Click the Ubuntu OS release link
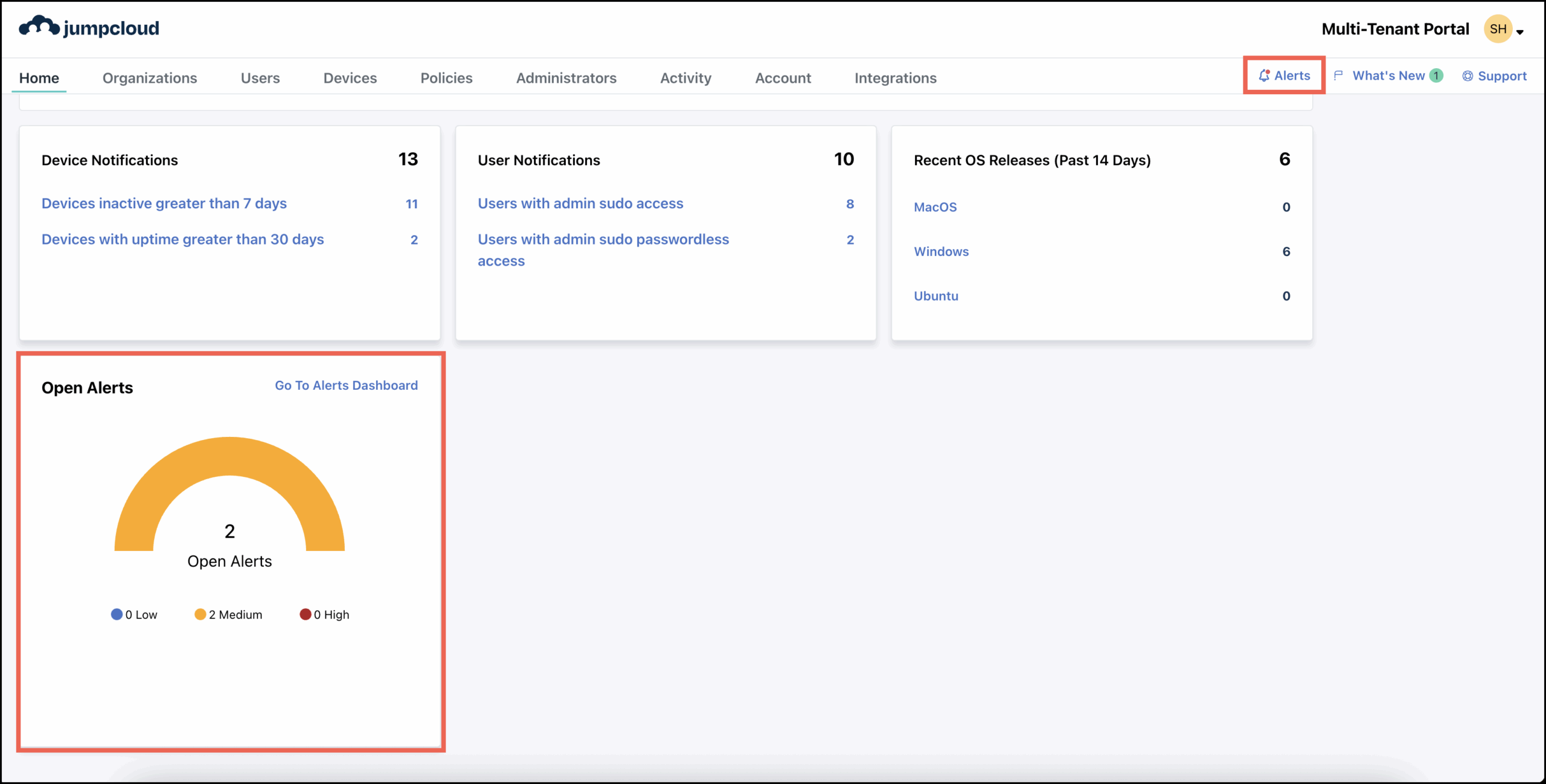Image resolution: width=1546 pixels, height=784 pixels. [935, 296]
